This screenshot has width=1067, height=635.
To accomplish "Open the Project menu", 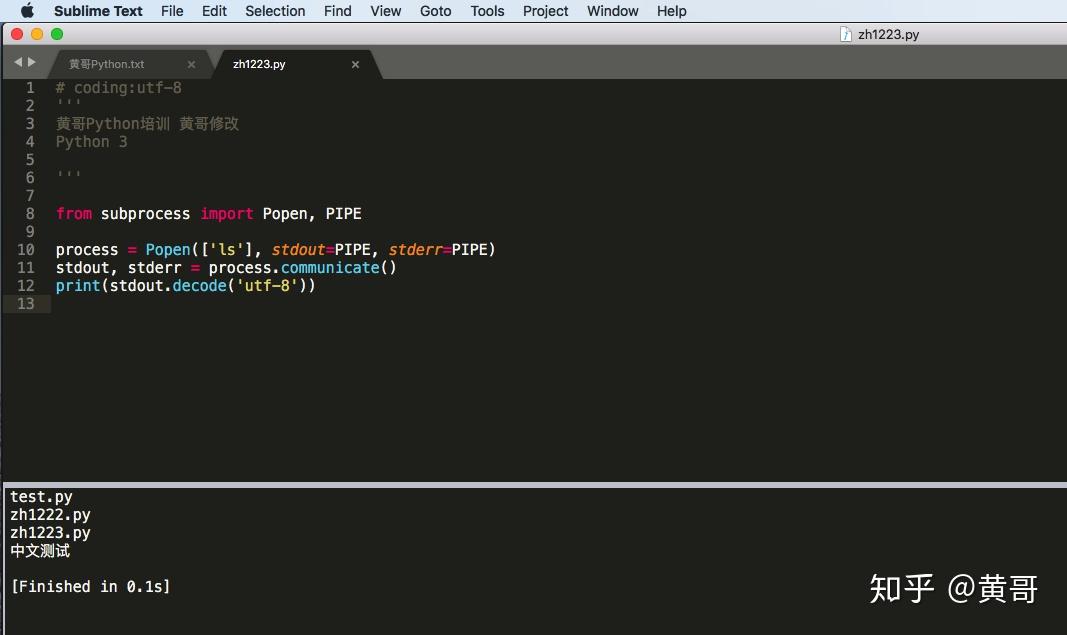I will [545, 11].
